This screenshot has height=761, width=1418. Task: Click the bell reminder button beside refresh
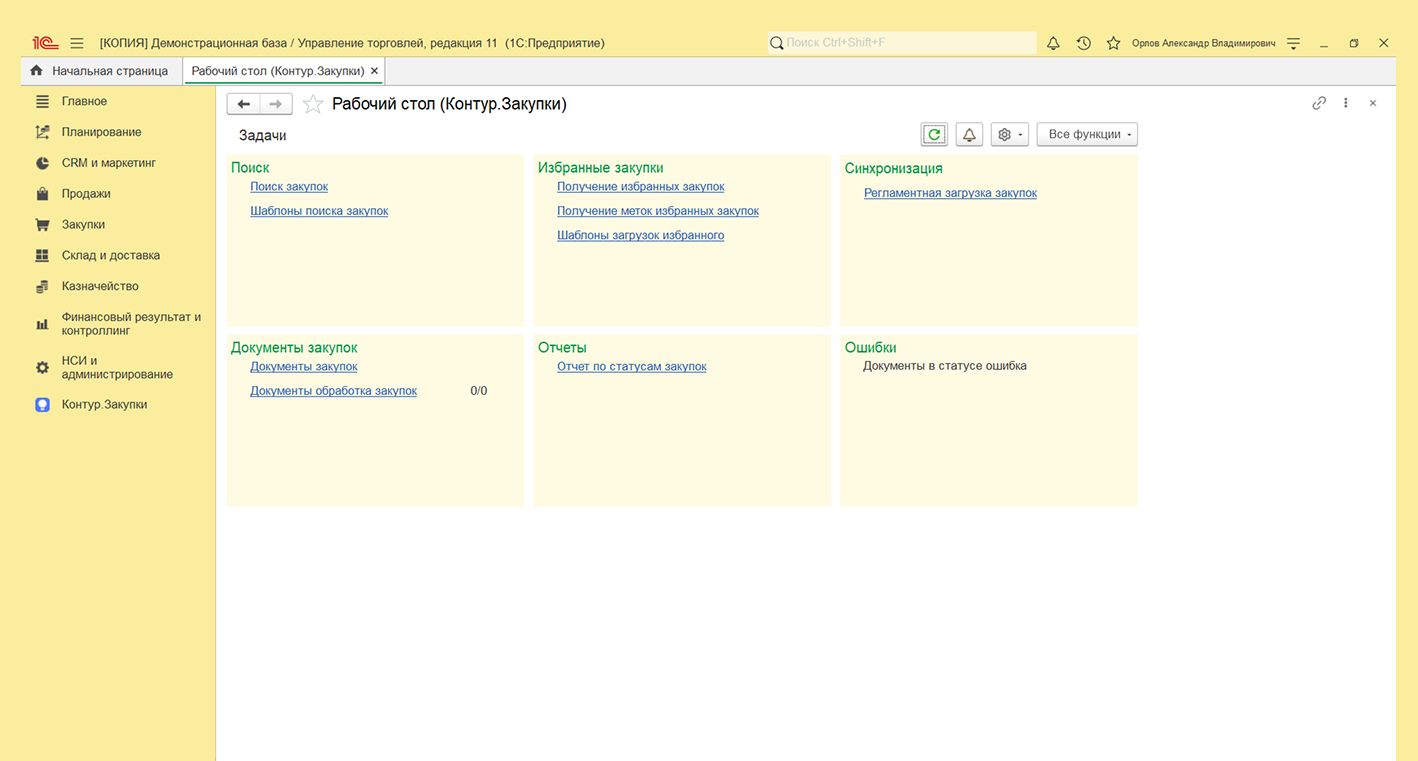coord(969,135)
